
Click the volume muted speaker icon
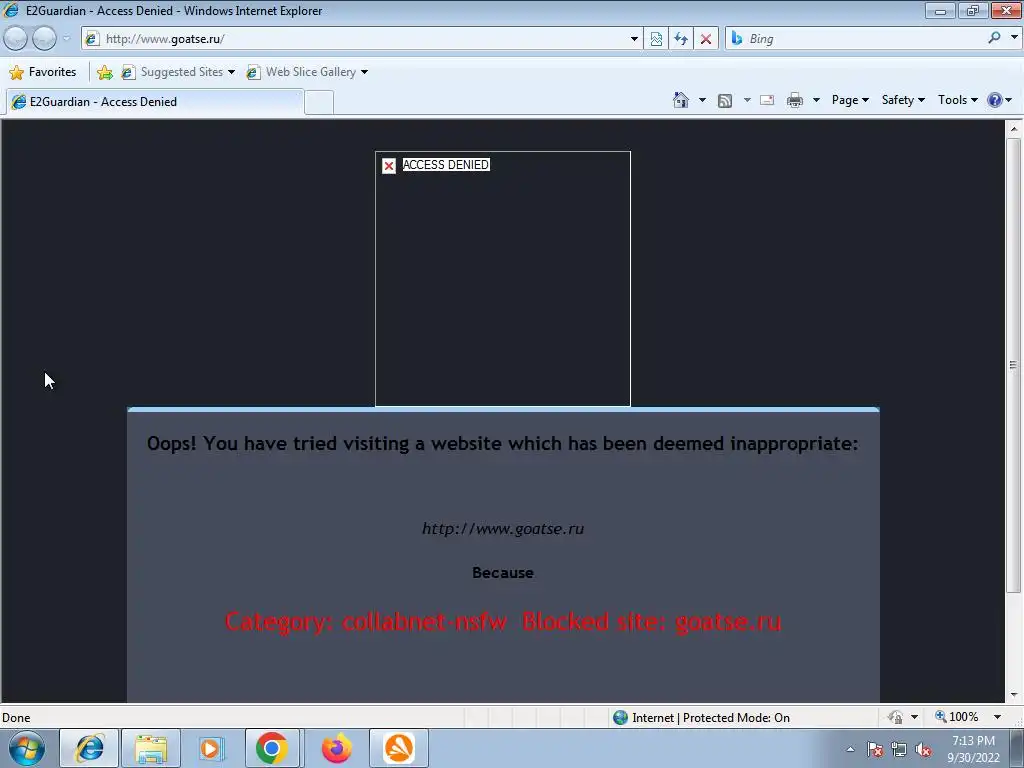(x=923, y=750)
